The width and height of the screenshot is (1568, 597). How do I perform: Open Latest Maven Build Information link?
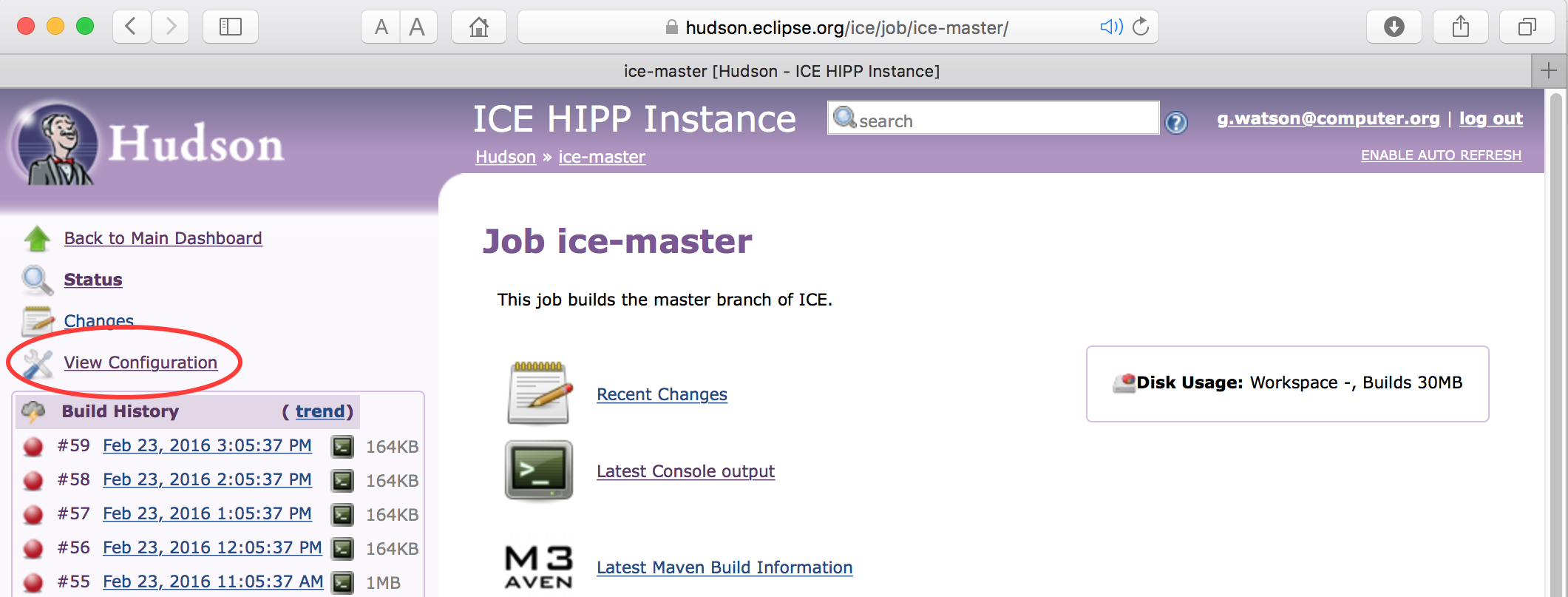tap(725, 567)
